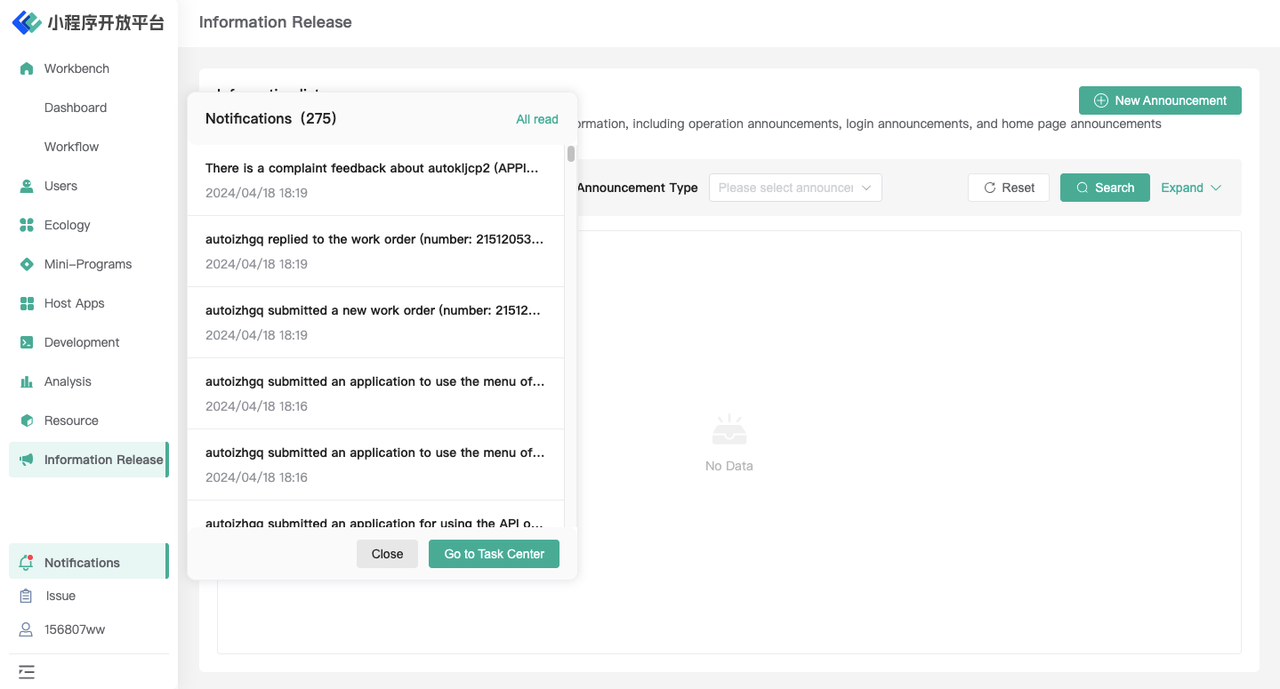Click the Analysis bar chart icon
The width and height of the screenshot is (1280, 689).
(x=27, y=381)
